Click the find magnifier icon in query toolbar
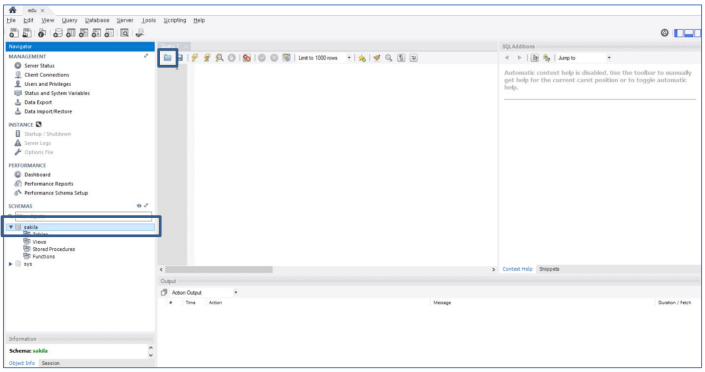This screenshot has height=372, width=705. click(389, 58)
